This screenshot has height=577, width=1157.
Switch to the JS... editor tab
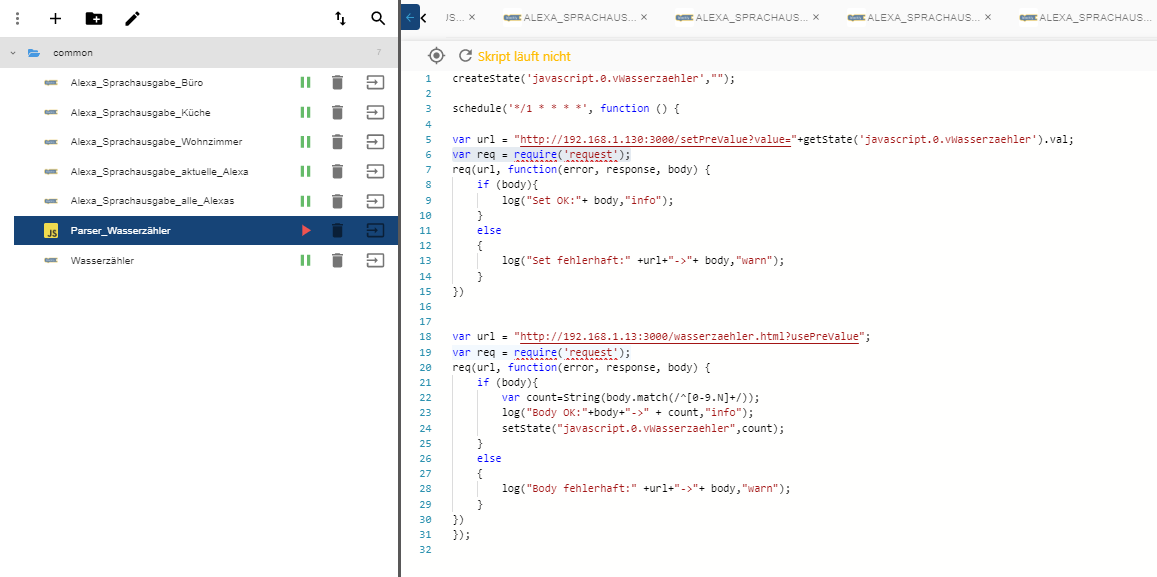pyautogui.click(x=455, y=16)
